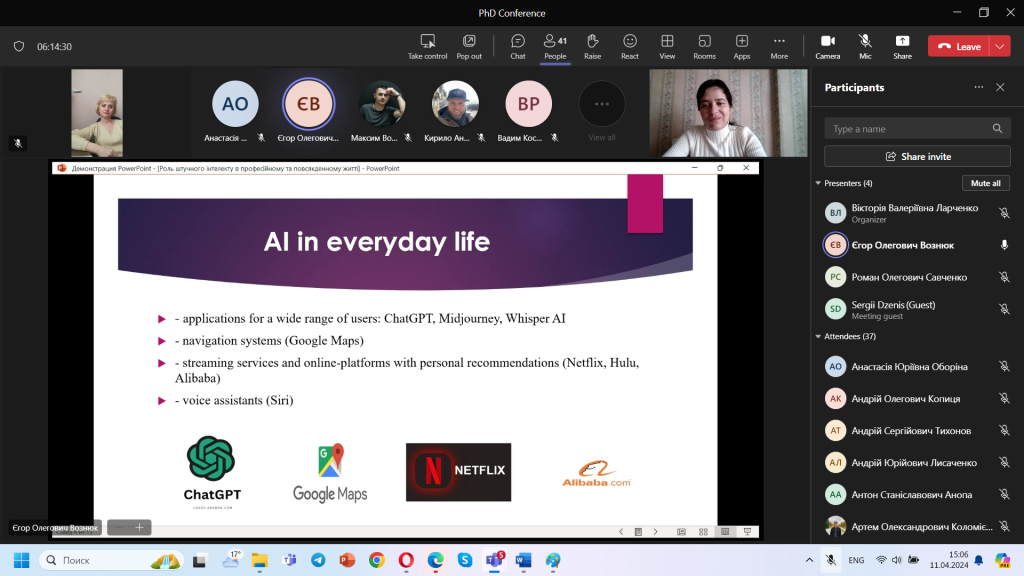Collapse the Attendees (37) section
This screenshot has height=576, width=1024.
click(x=818, y=336)
